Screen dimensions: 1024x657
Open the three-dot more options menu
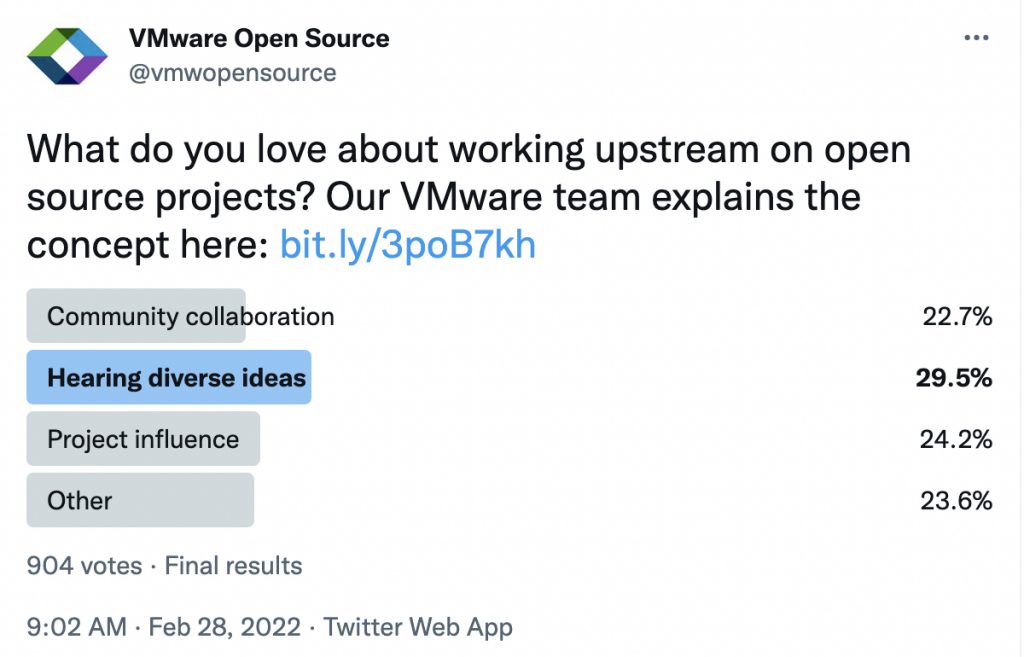976,39
